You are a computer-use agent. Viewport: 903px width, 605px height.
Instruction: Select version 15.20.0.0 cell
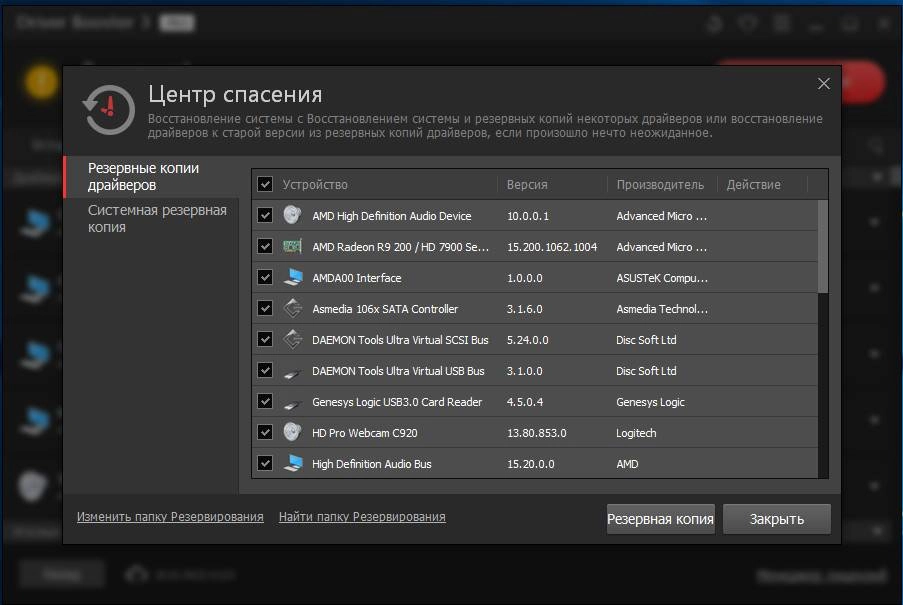click(530, 464)
